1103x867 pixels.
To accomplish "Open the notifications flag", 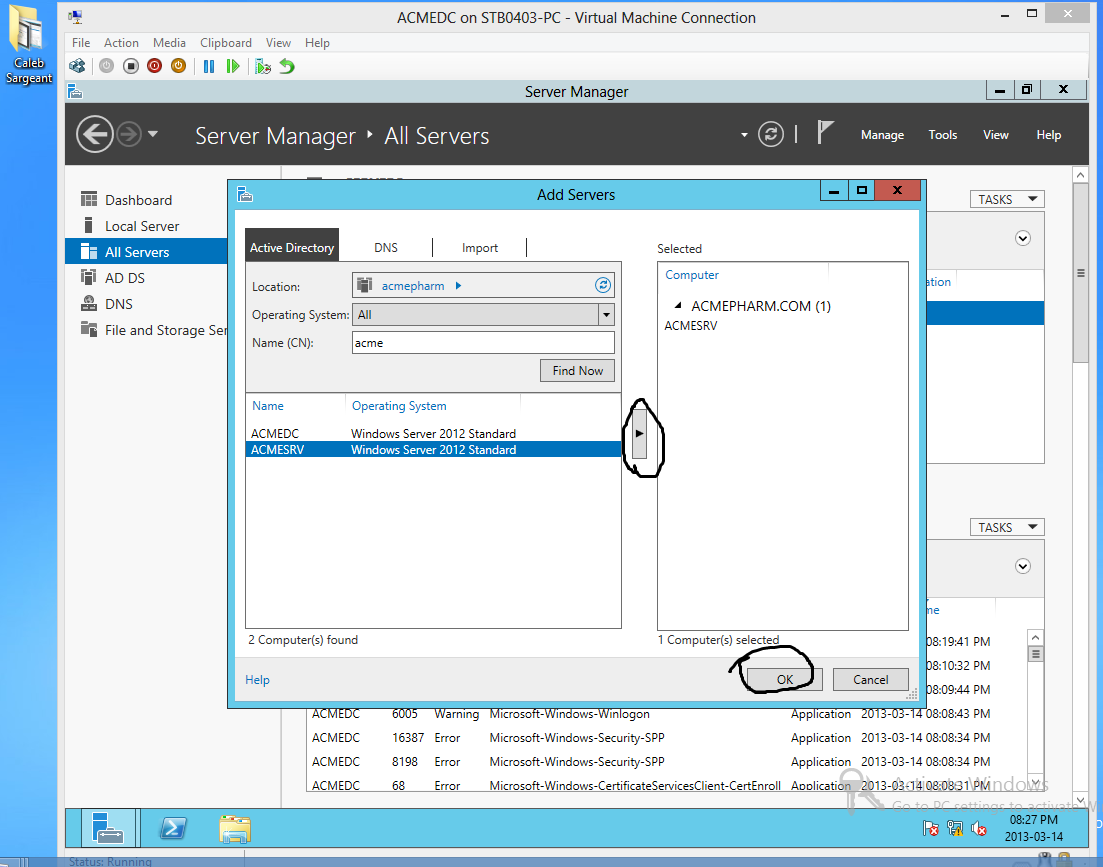I will [x=825, y=132].
